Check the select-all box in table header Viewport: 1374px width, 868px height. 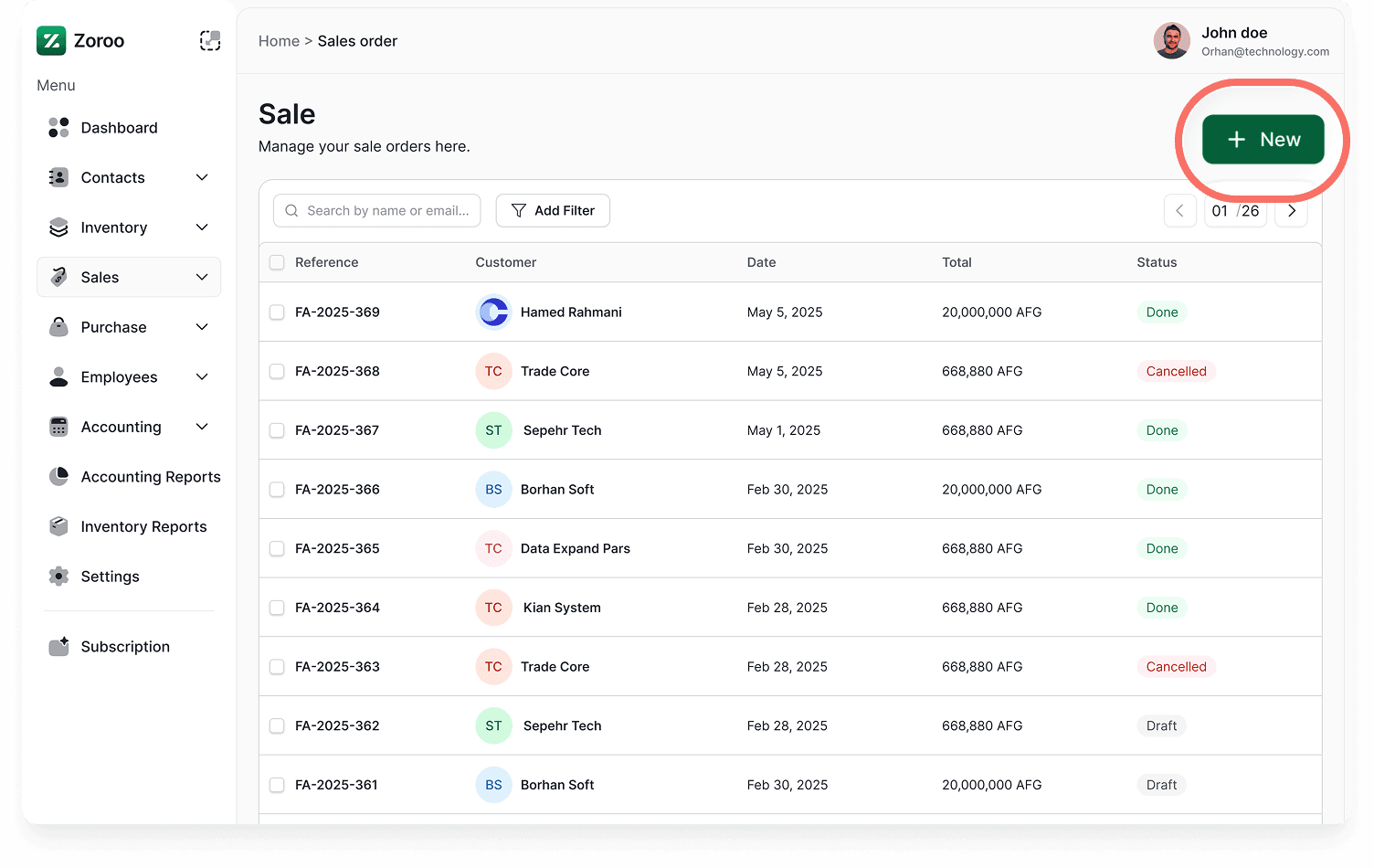(x=277, y=262)
